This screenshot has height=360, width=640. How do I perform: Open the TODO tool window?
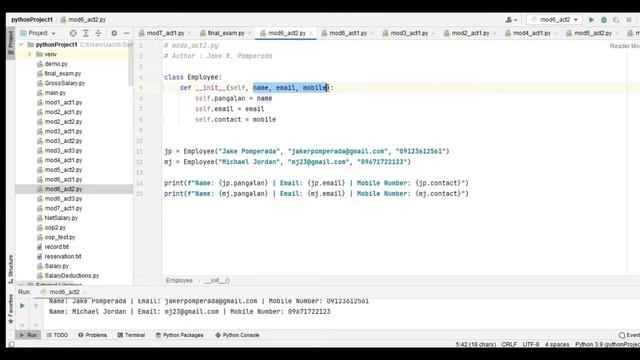pos(57,335)
